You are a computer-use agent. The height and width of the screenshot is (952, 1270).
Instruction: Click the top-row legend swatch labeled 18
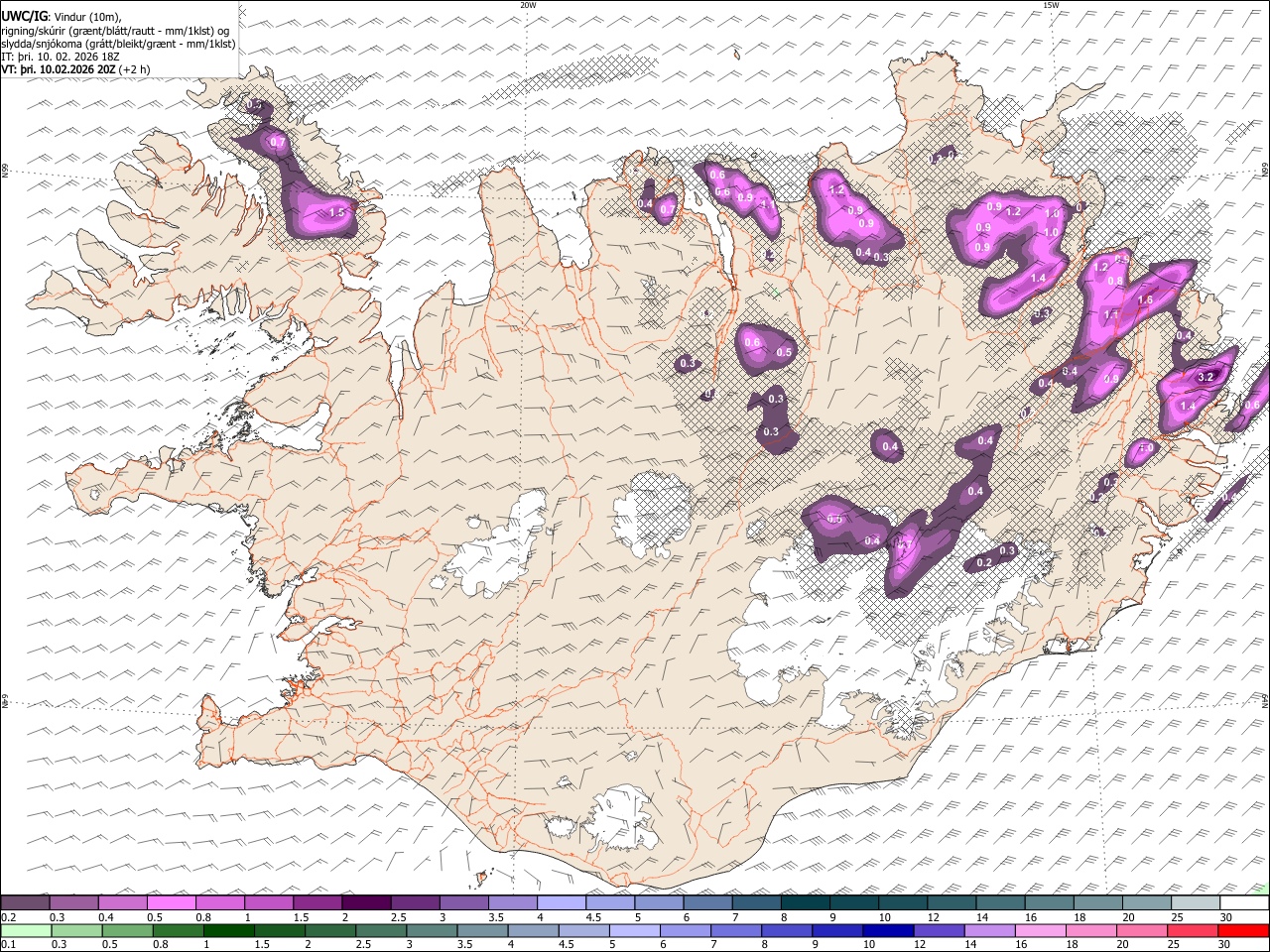tap(1097, 902)
